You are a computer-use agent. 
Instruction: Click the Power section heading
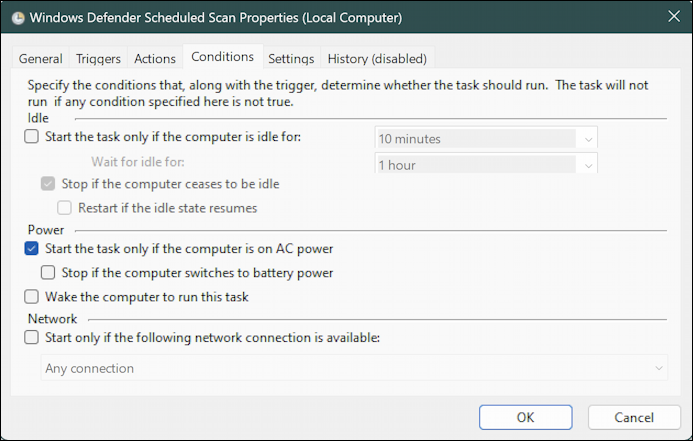[46, 230]
